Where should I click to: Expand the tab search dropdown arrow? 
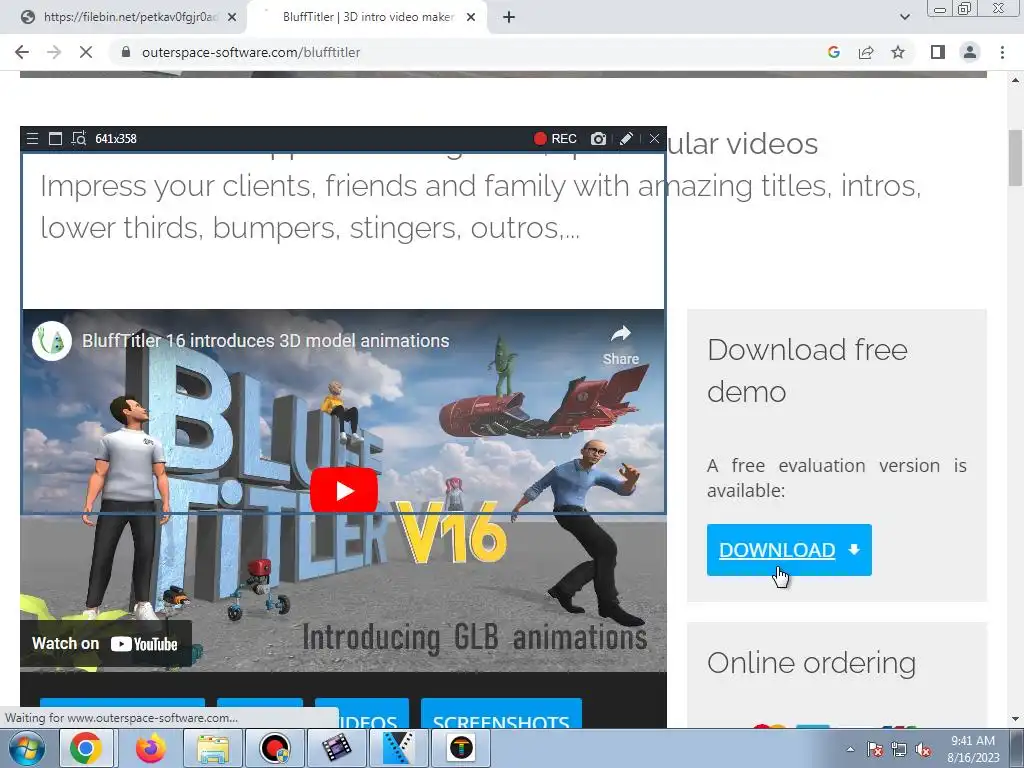click(904, 17)
